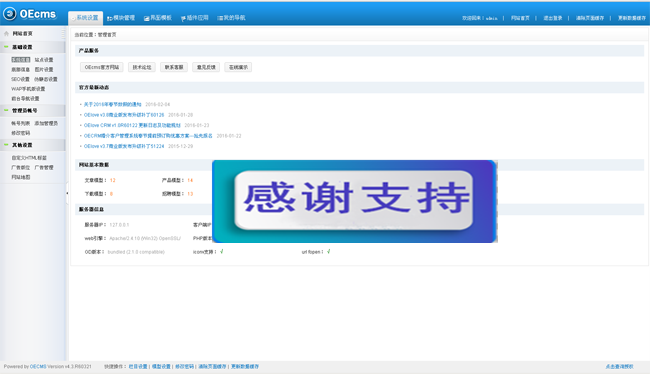Viewport: 650px width, 374px height.
Task: Select 系统信息 in the sidebar
Action: (20, 60)
